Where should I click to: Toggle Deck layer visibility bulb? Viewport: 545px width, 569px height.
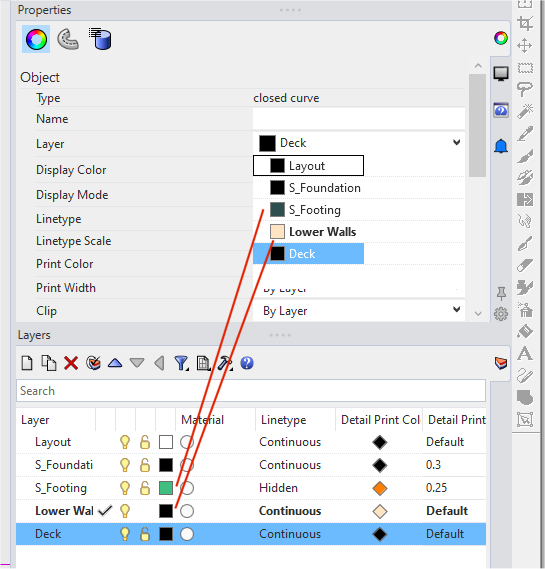tap(125, 534)
